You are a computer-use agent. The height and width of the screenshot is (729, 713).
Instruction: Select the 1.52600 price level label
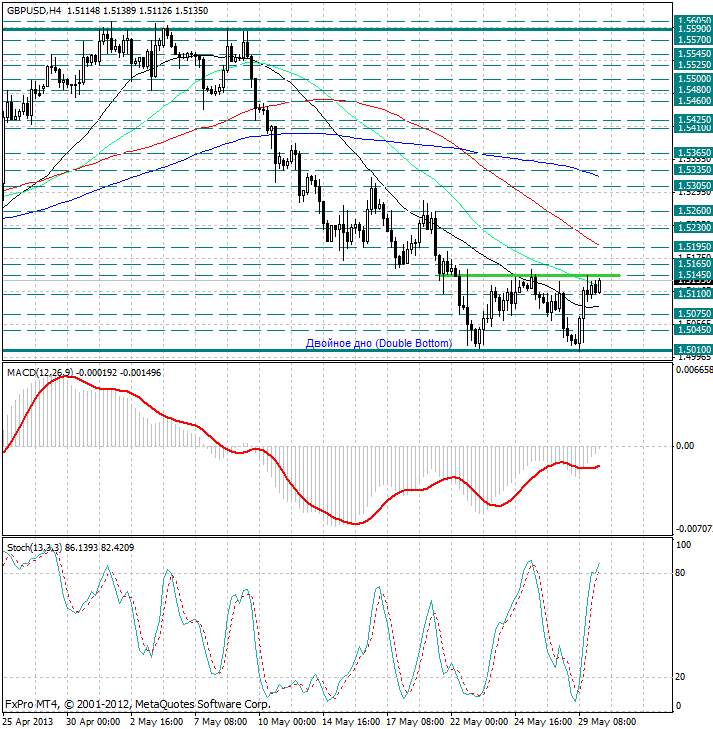(693, 211)
